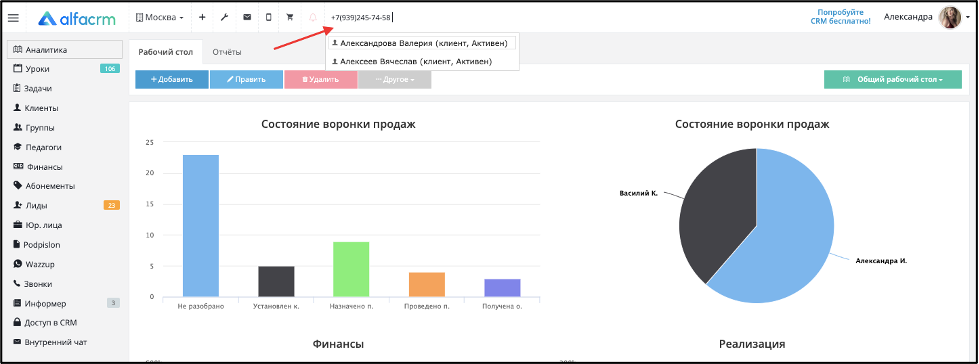
Task: Click the mobile phone icon in the top bar
Action: [x=268, y=17]
